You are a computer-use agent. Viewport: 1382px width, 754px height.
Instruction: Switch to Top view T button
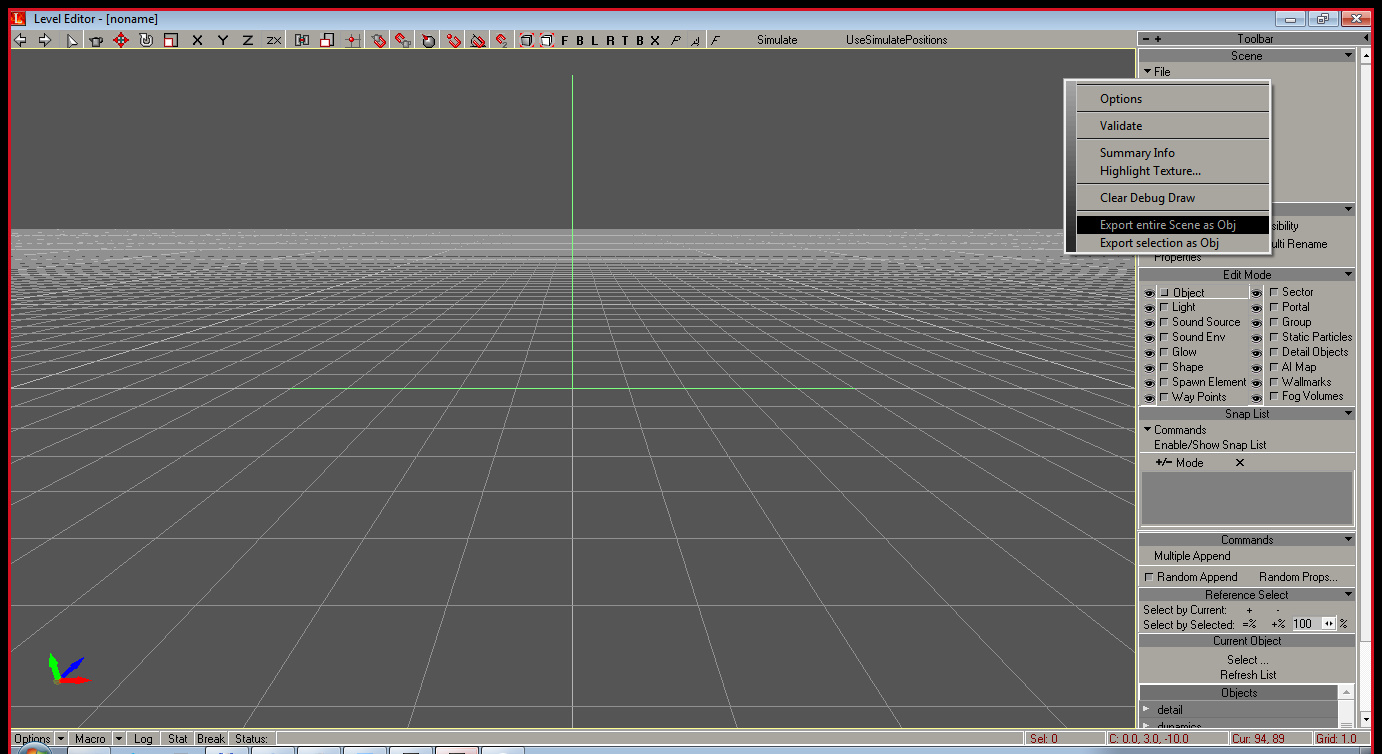[625, 40]
